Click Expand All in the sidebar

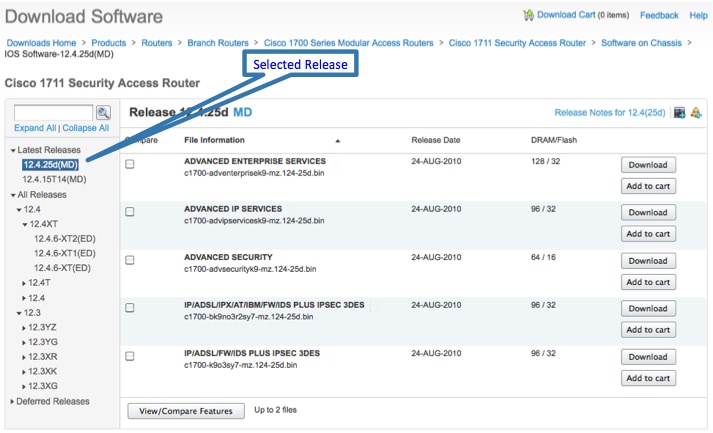click(x=35, y=128)
